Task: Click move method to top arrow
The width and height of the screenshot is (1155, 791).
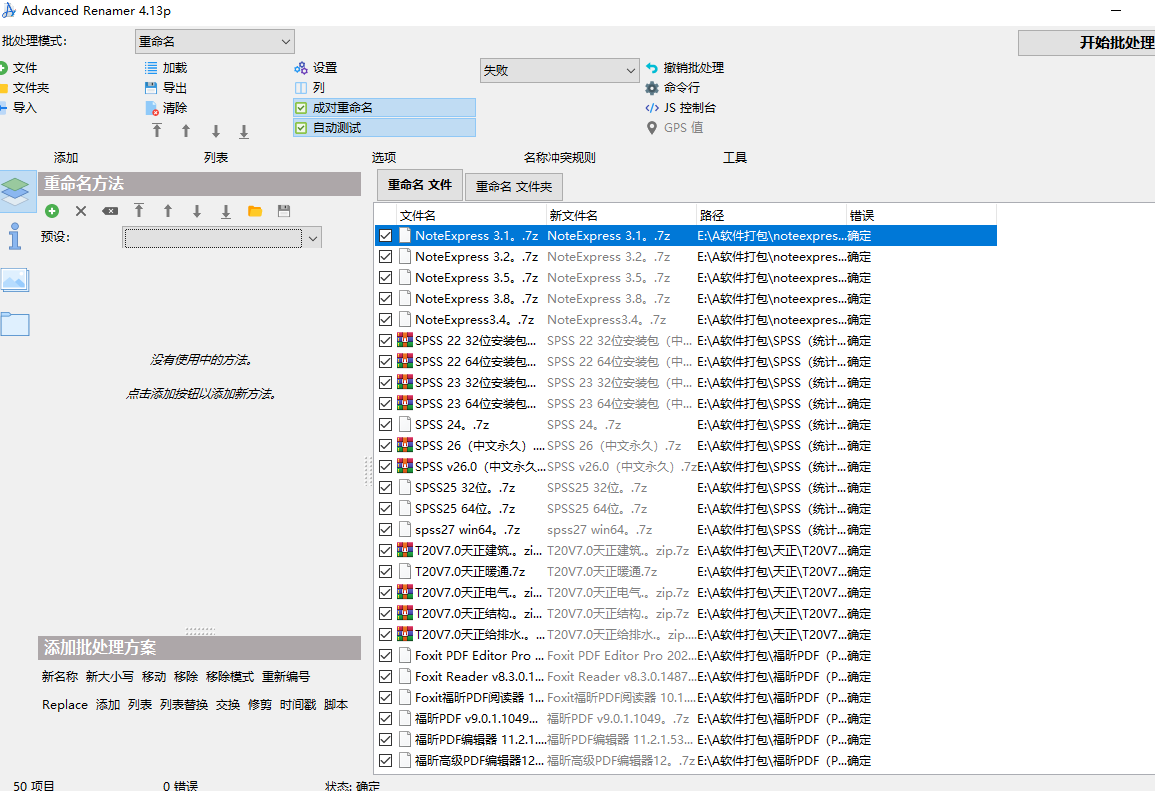Action: (x=139, y=211)
